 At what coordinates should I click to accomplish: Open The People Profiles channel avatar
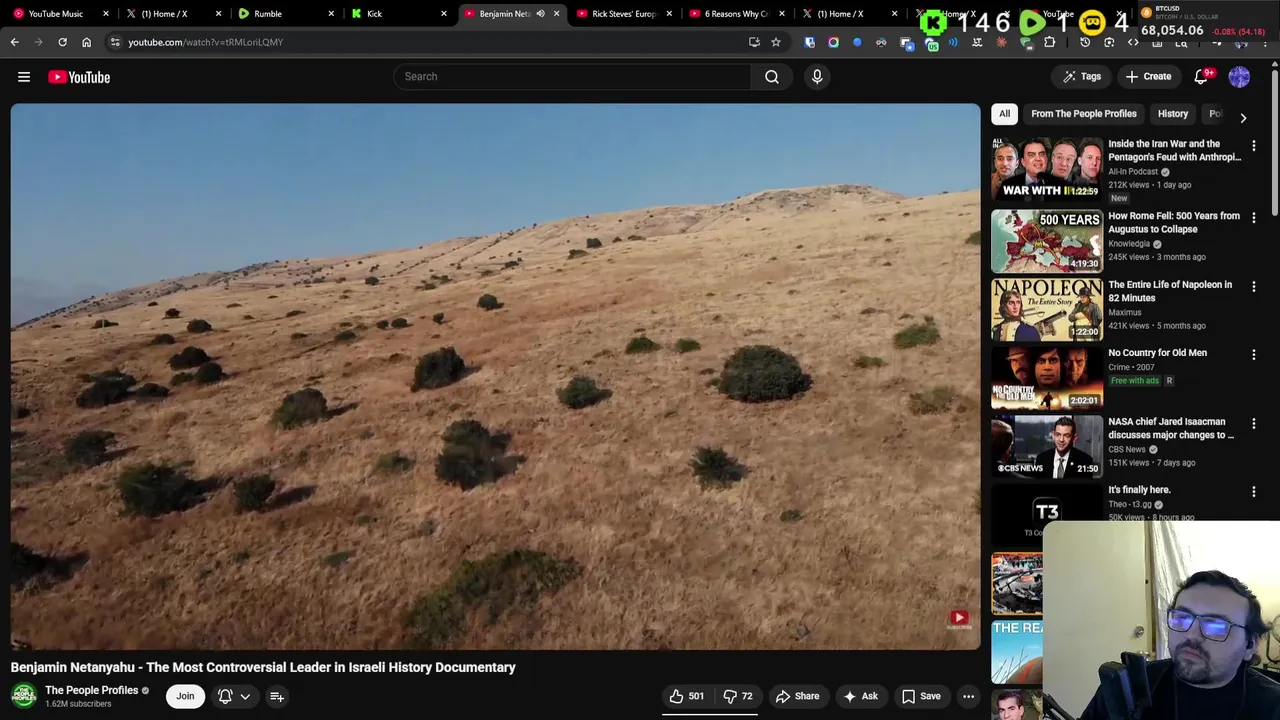coord(24,695)
